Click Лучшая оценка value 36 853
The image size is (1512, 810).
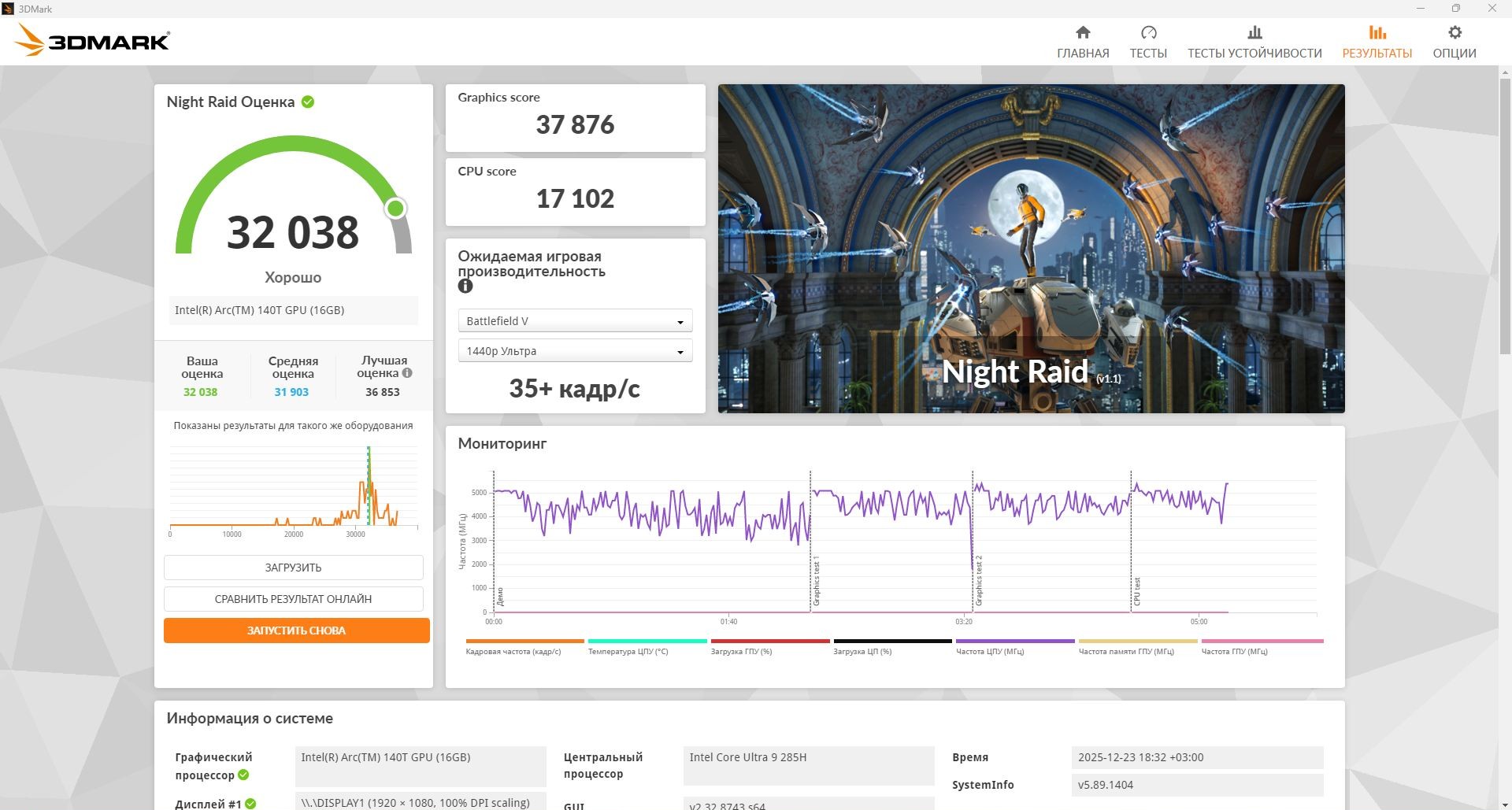point(383,392)
